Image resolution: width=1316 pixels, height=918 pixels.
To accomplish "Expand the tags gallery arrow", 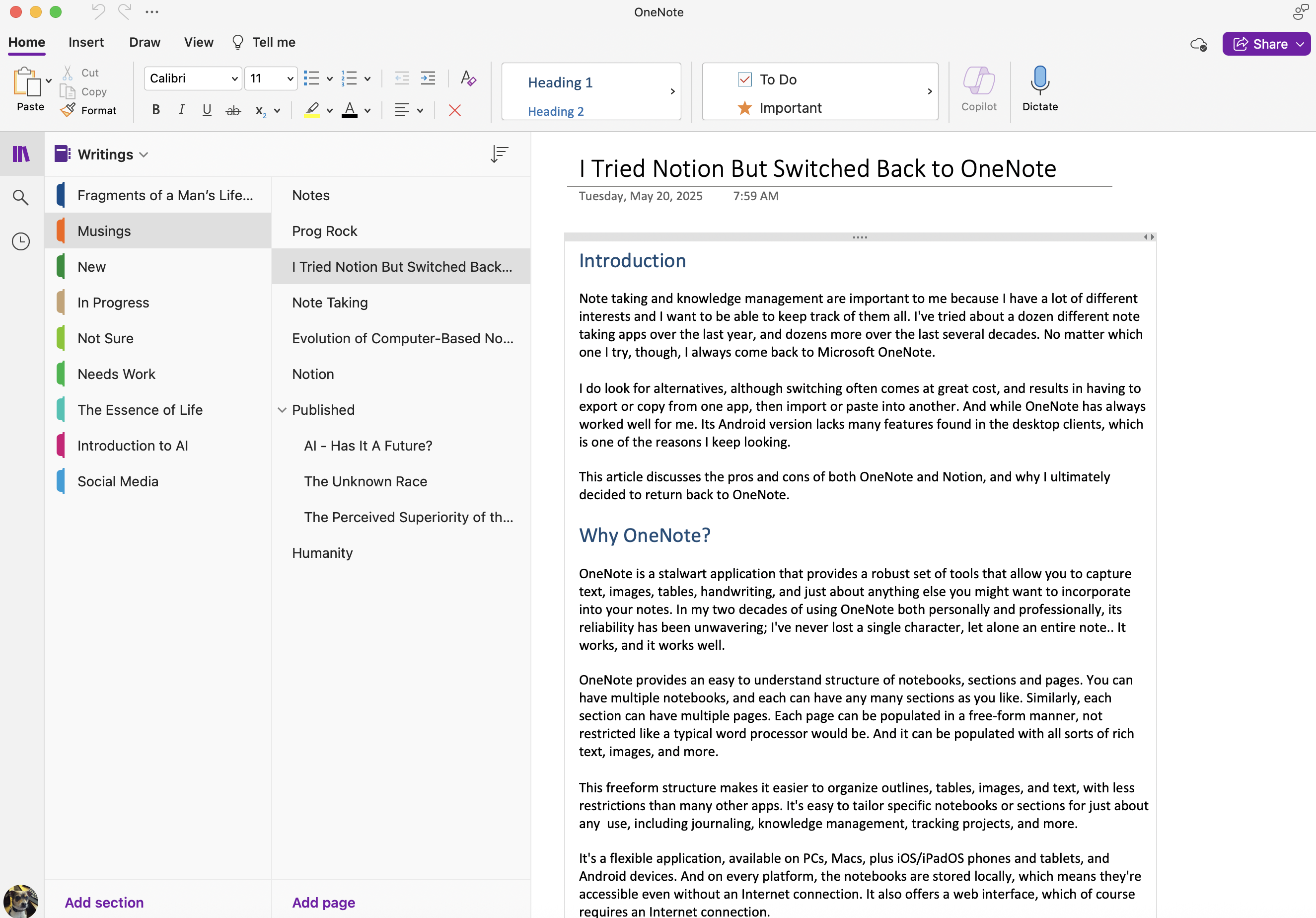I will [x=930, y=92].
